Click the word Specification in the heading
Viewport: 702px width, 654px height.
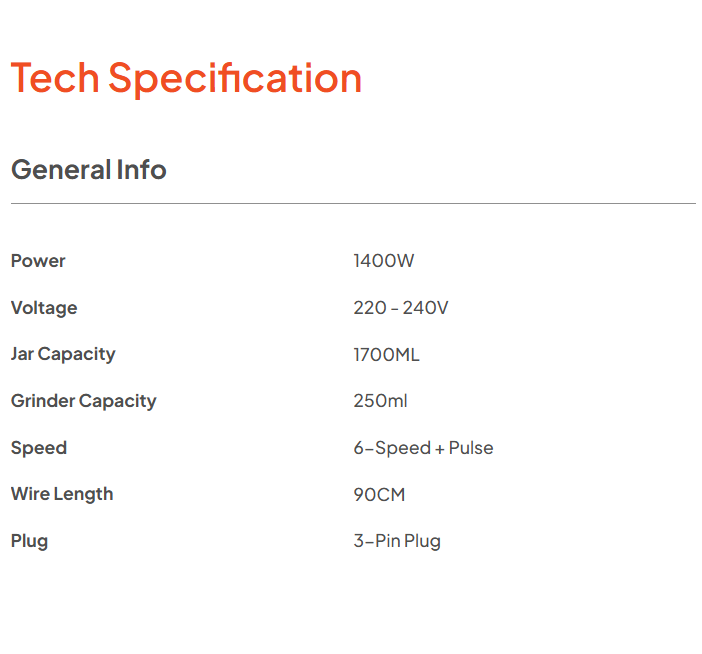coord(235,79)
